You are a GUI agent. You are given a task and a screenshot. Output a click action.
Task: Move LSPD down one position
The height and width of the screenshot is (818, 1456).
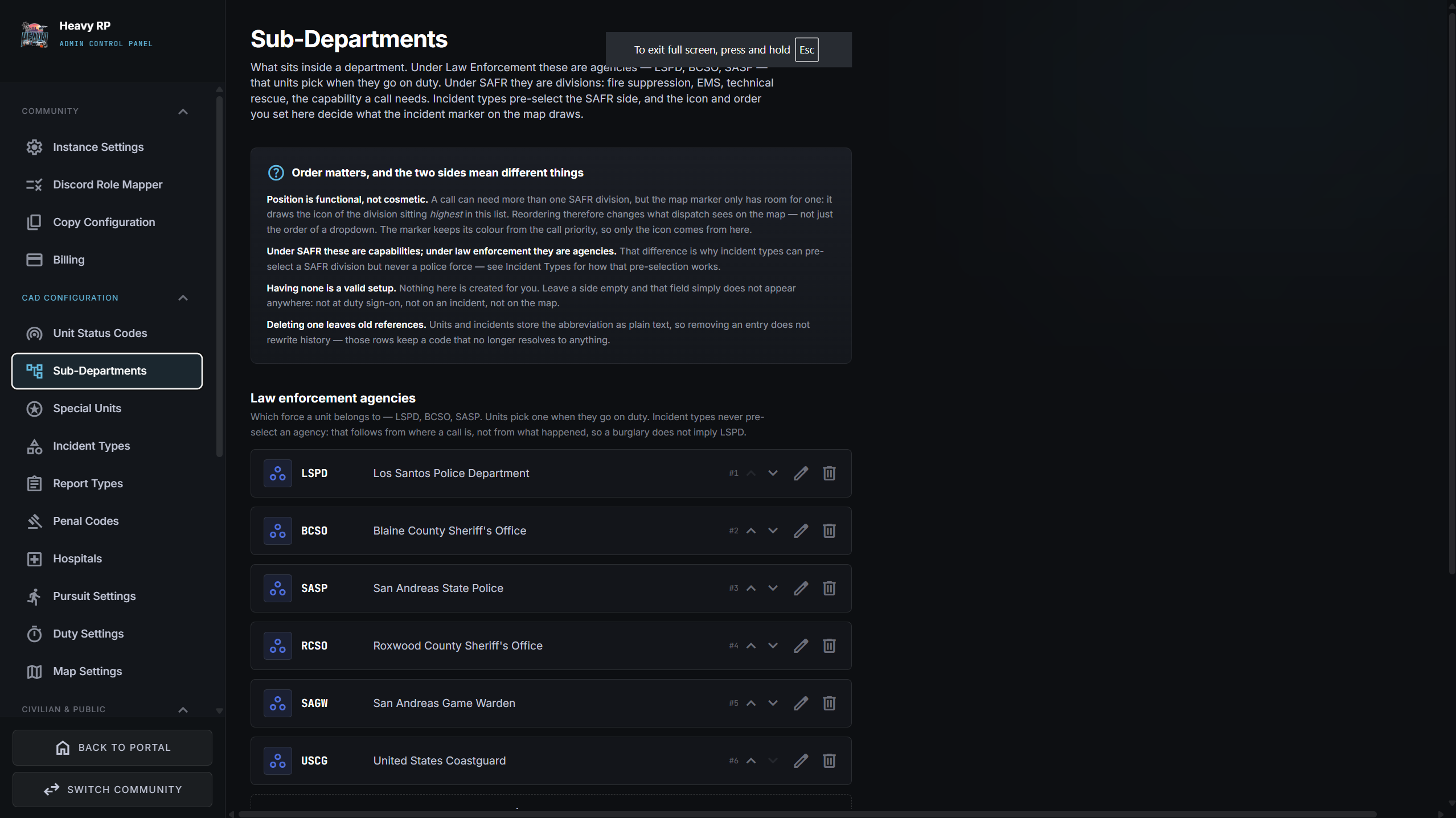point(773,473)
